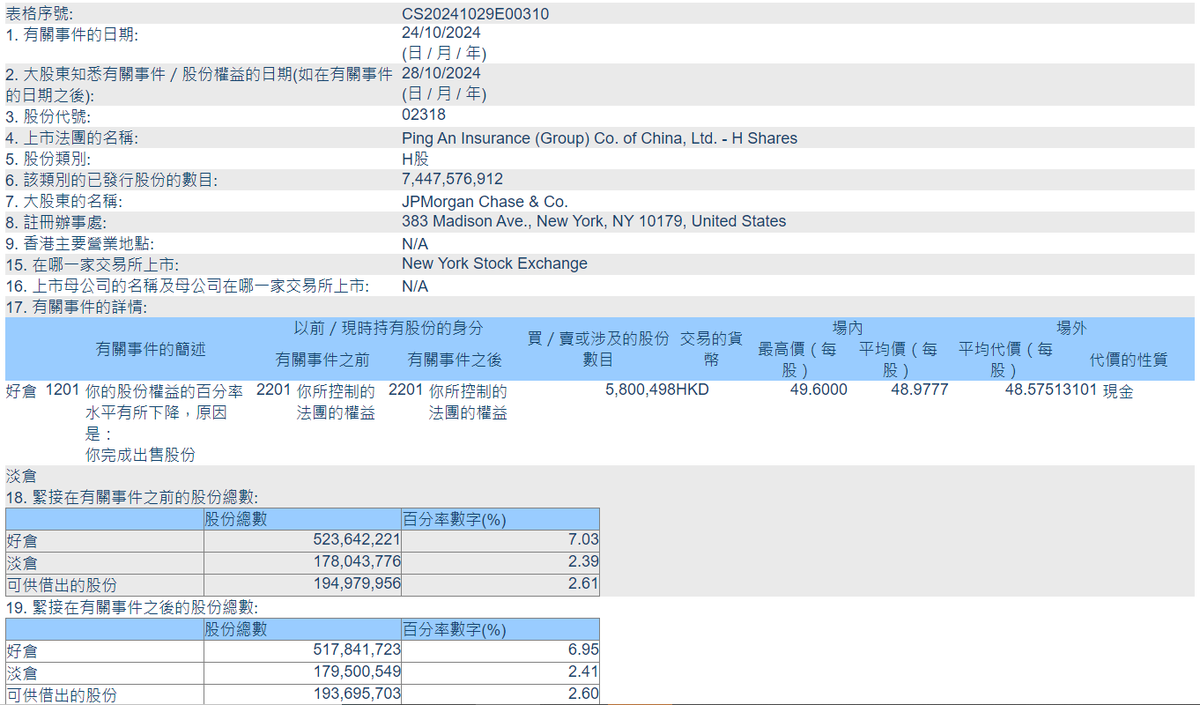Screen dimensions: 1200x705
Task: Click the 6.95 percentage cell
Action: tap(583, 650)
